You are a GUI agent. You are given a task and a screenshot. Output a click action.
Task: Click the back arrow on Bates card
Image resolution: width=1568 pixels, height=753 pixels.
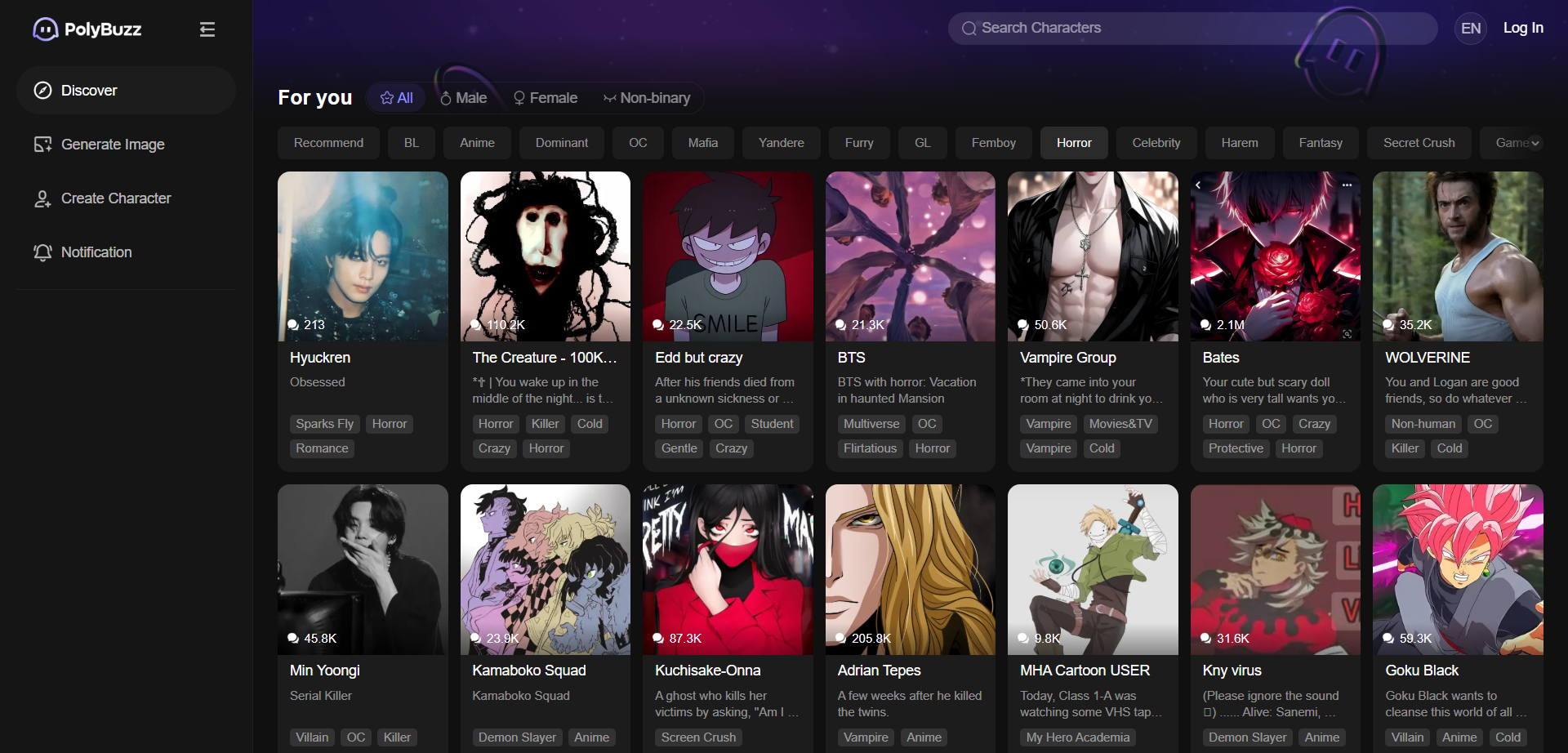1198,185
